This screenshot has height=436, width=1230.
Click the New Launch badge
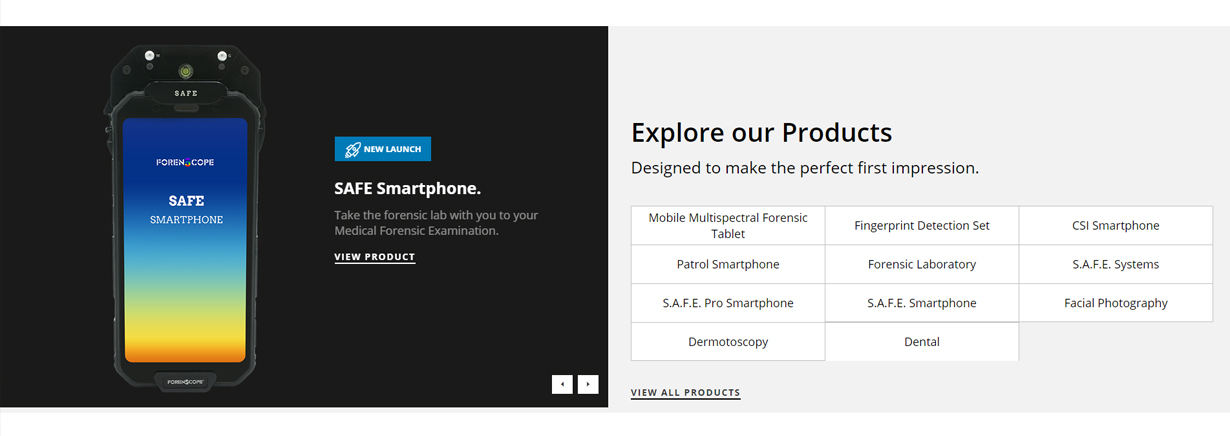(383, 149)
